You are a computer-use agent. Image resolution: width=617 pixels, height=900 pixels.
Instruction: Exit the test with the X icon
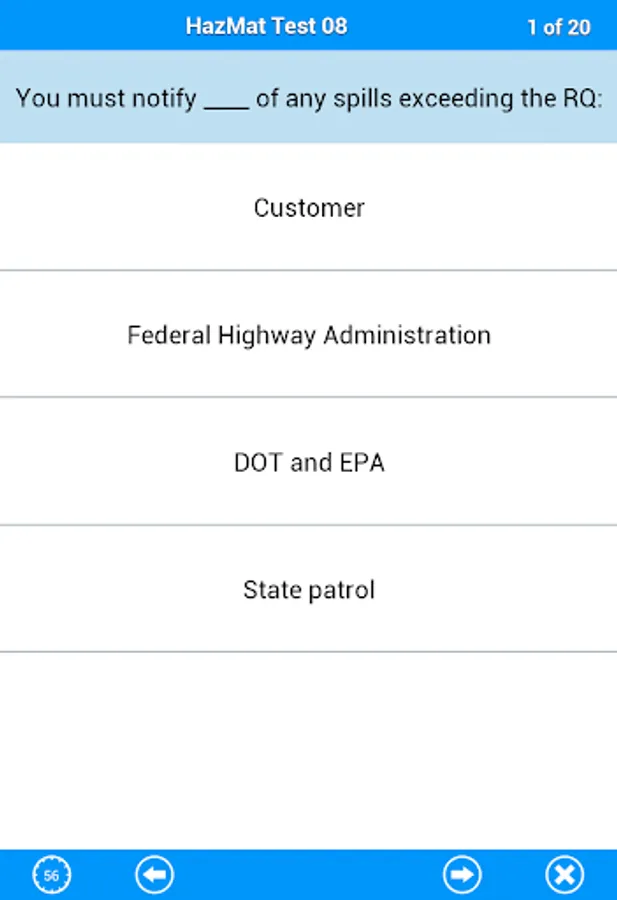click(x=564, y=875)
